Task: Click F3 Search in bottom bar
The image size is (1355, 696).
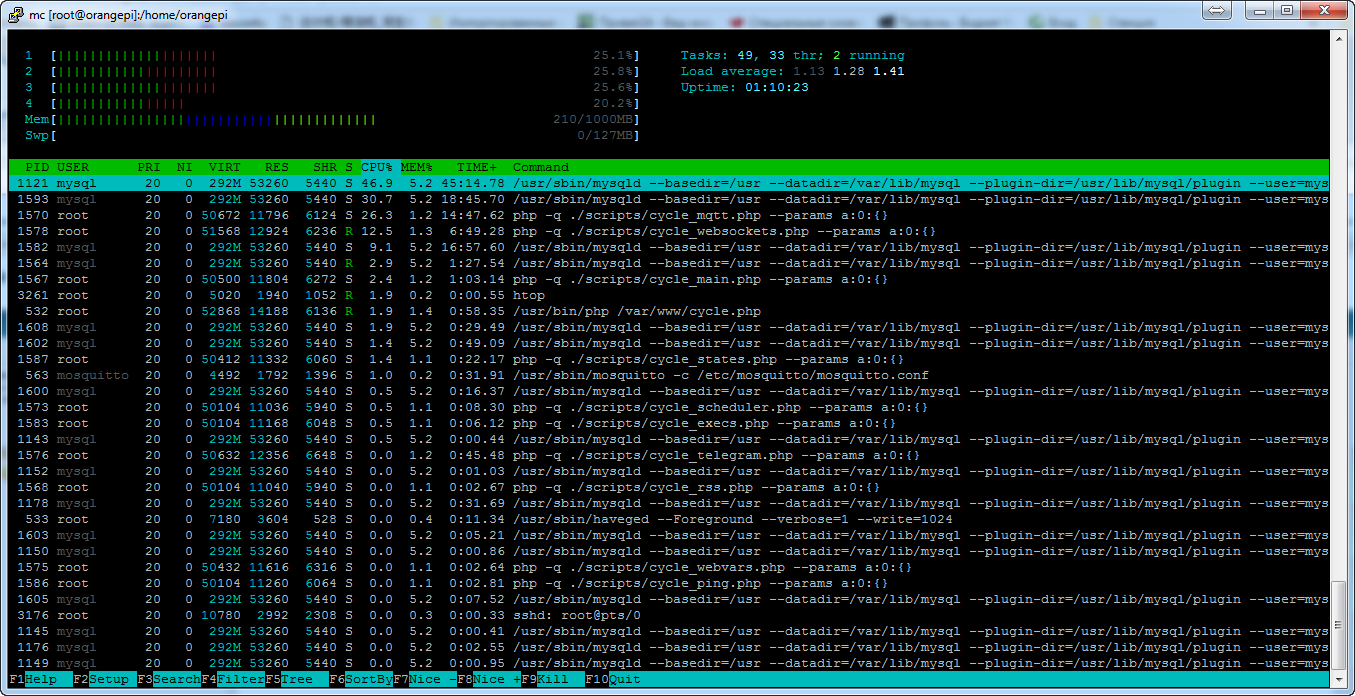Action: click(x=169, y=679)
